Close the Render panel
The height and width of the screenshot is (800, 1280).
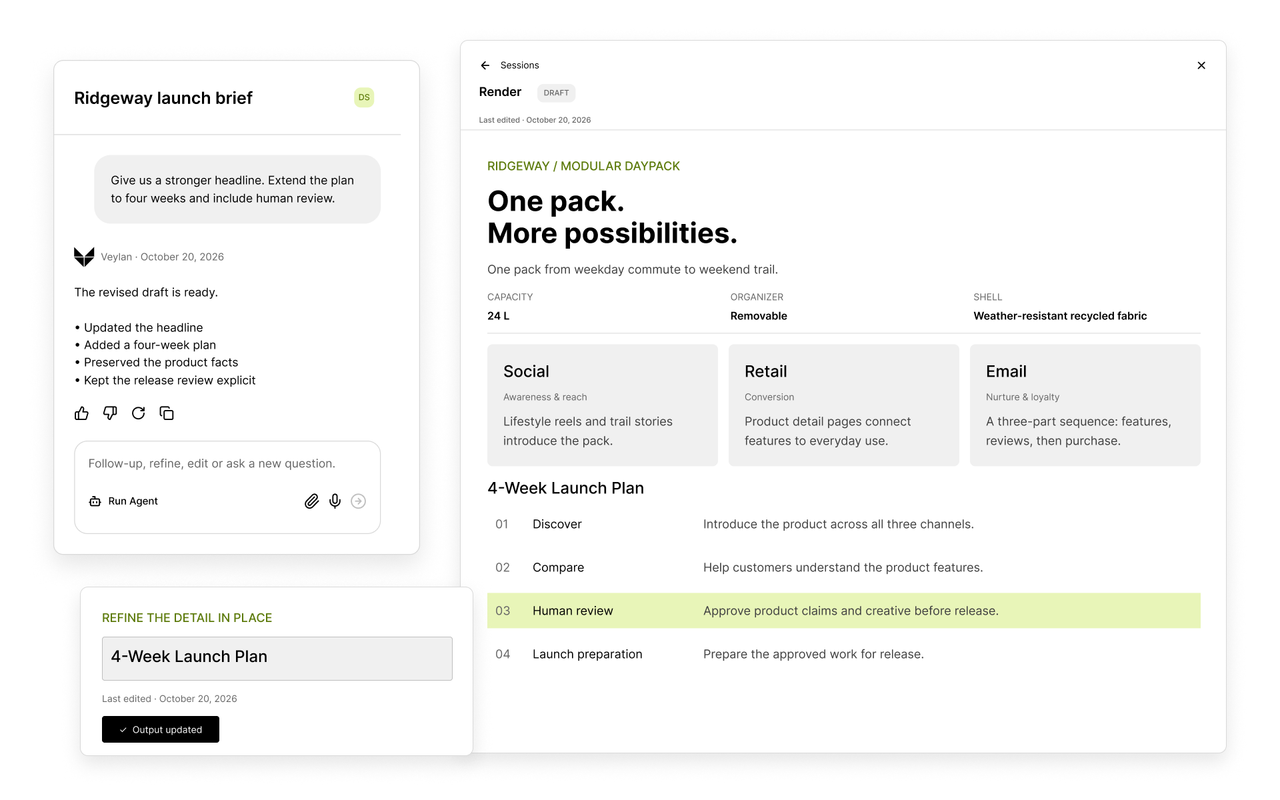[1201, 65]
